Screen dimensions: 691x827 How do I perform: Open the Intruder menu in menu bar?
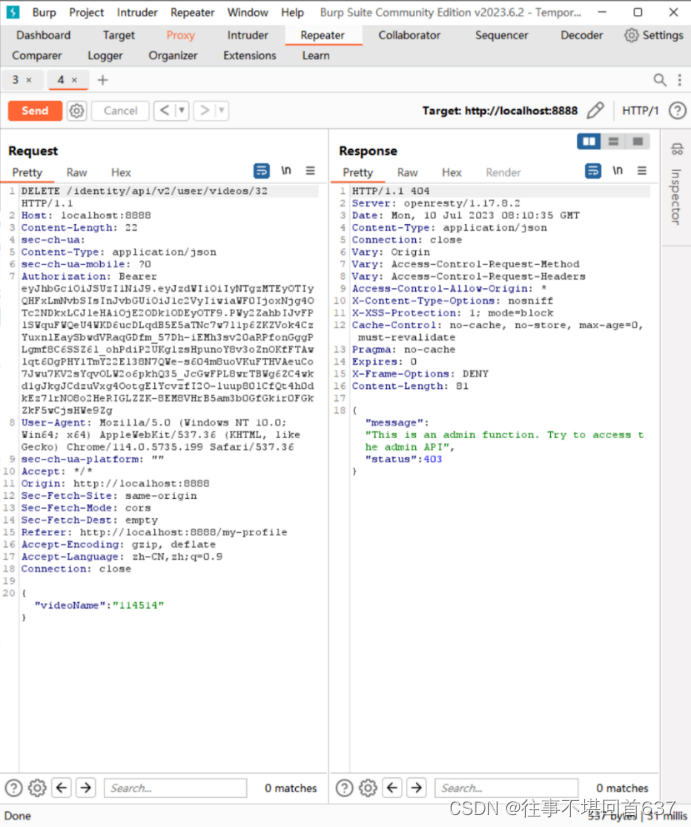(x=137, y=12)
